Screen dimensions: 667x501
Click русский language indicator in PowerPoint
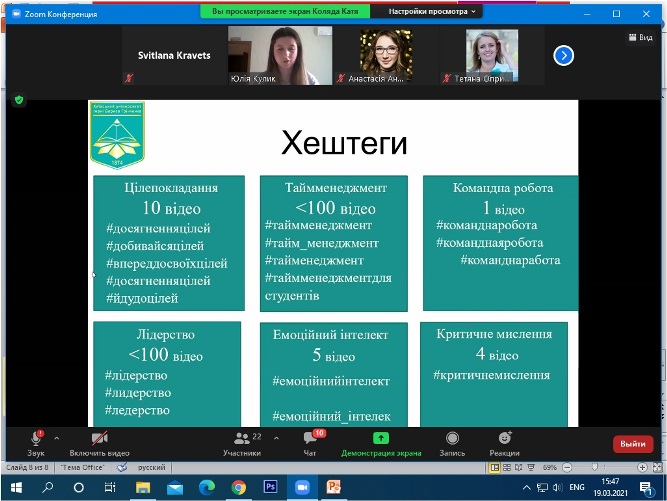tap(151, 467)
